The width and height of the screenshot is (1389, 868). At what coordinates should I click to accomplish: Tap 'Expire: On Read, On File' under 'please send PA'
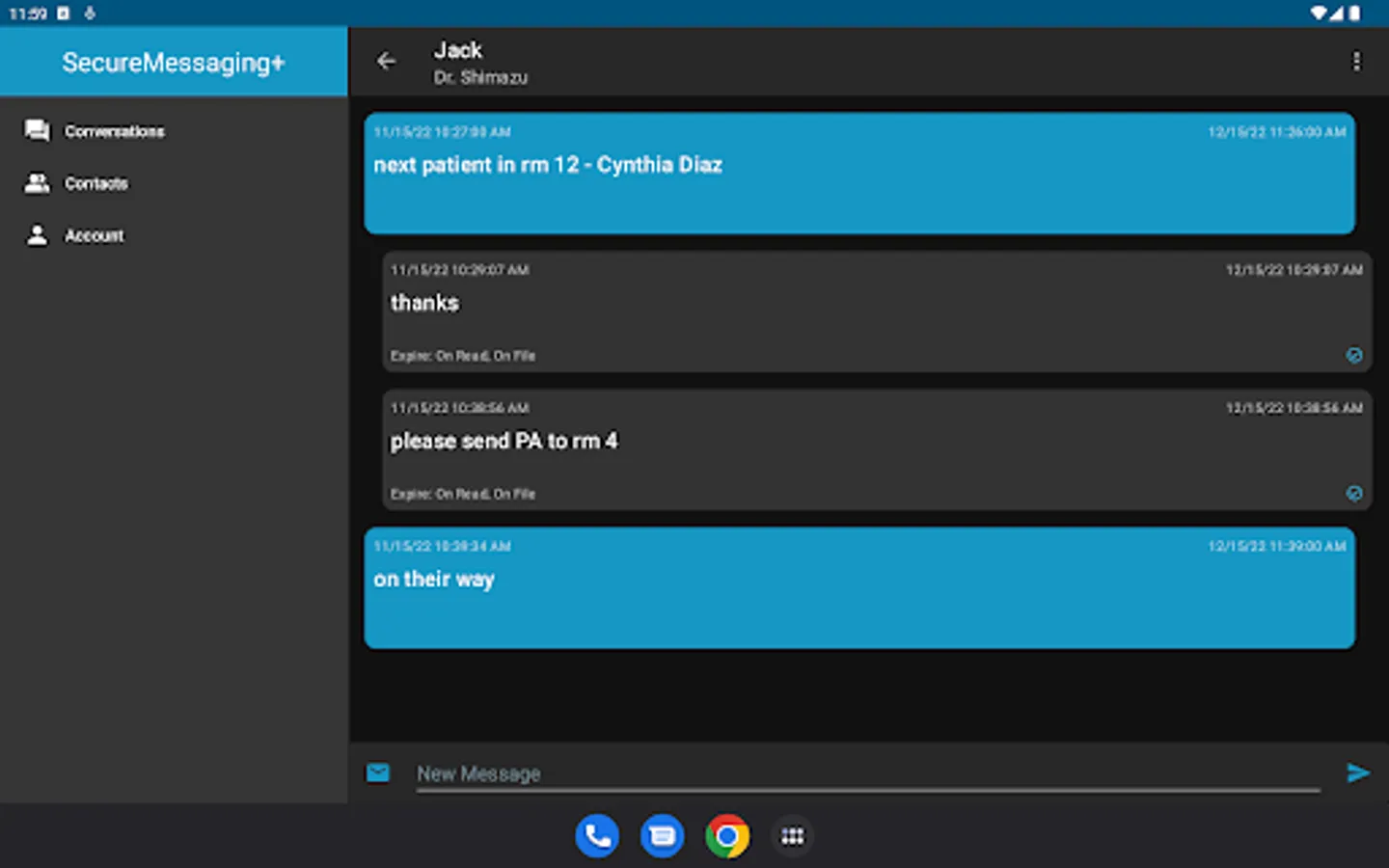pos(463,494)
